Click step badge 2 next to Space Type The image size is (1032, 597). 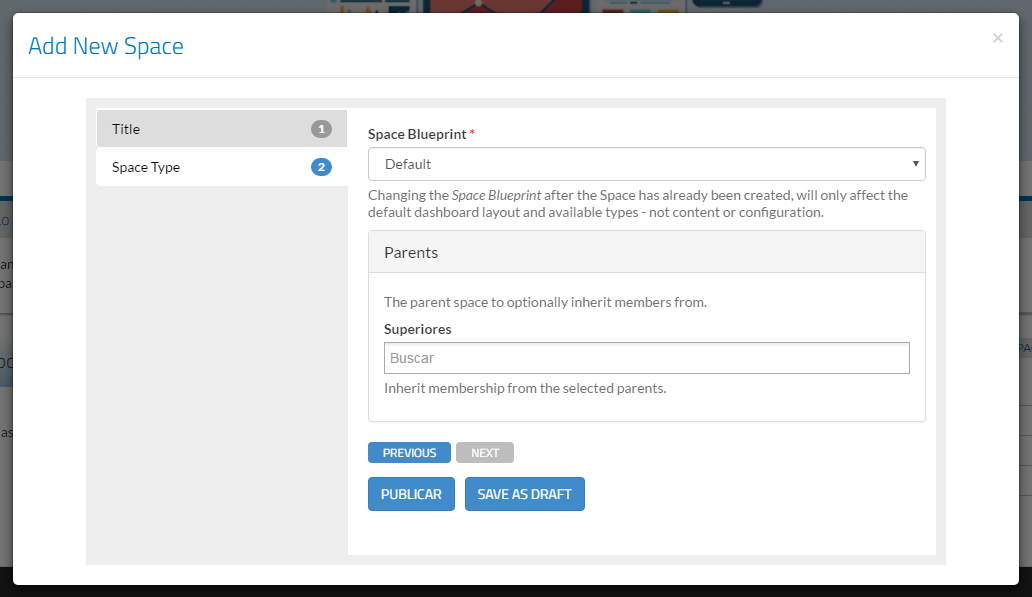point(321,167)
